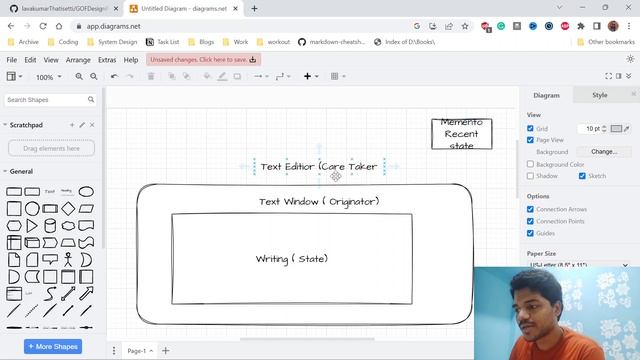This screenshot has width=640, height=360.
Task: Click the To Front toolbar icon
Action: coord(171,76)
